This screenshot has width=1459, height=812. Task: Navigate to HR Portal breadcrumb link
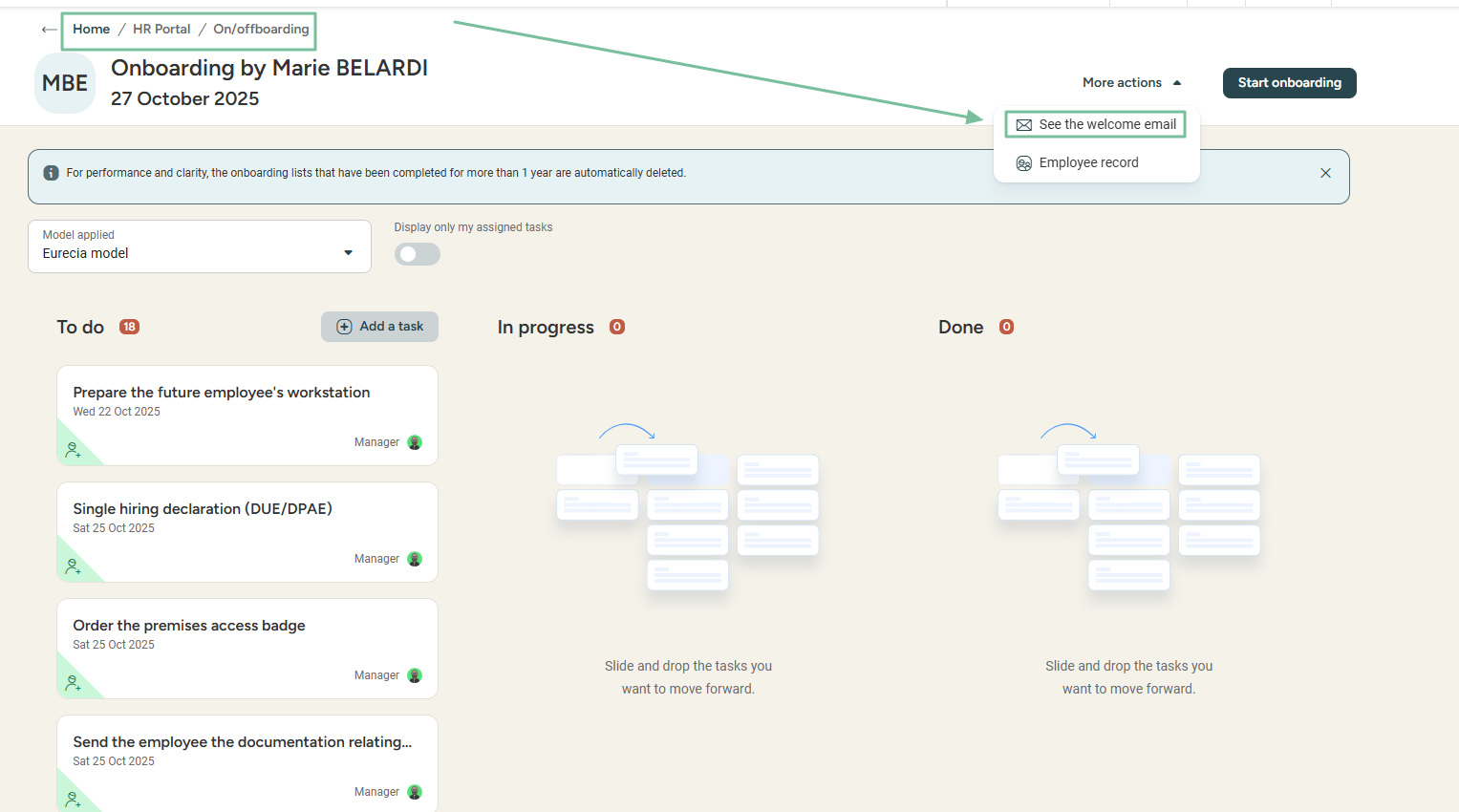161,30
